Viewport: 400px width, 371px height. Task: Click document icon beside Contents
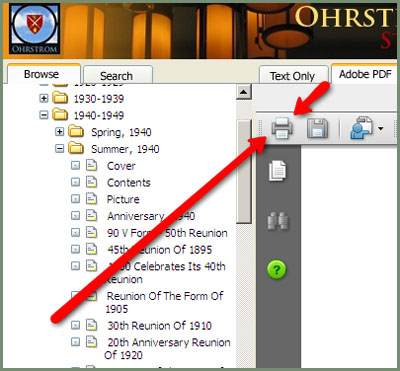pos(91,182)
